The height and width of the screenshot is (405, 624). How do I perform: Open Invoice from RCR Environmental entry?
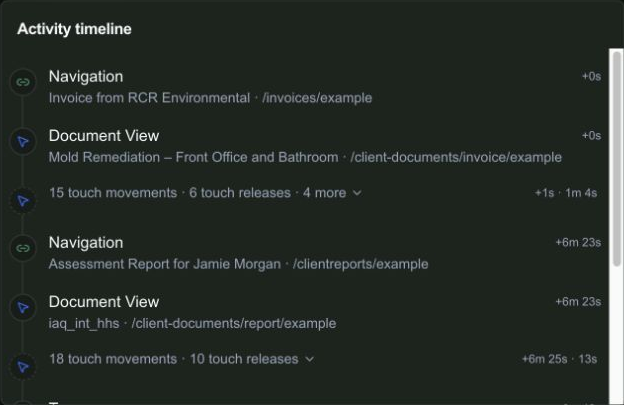point(149,98)
